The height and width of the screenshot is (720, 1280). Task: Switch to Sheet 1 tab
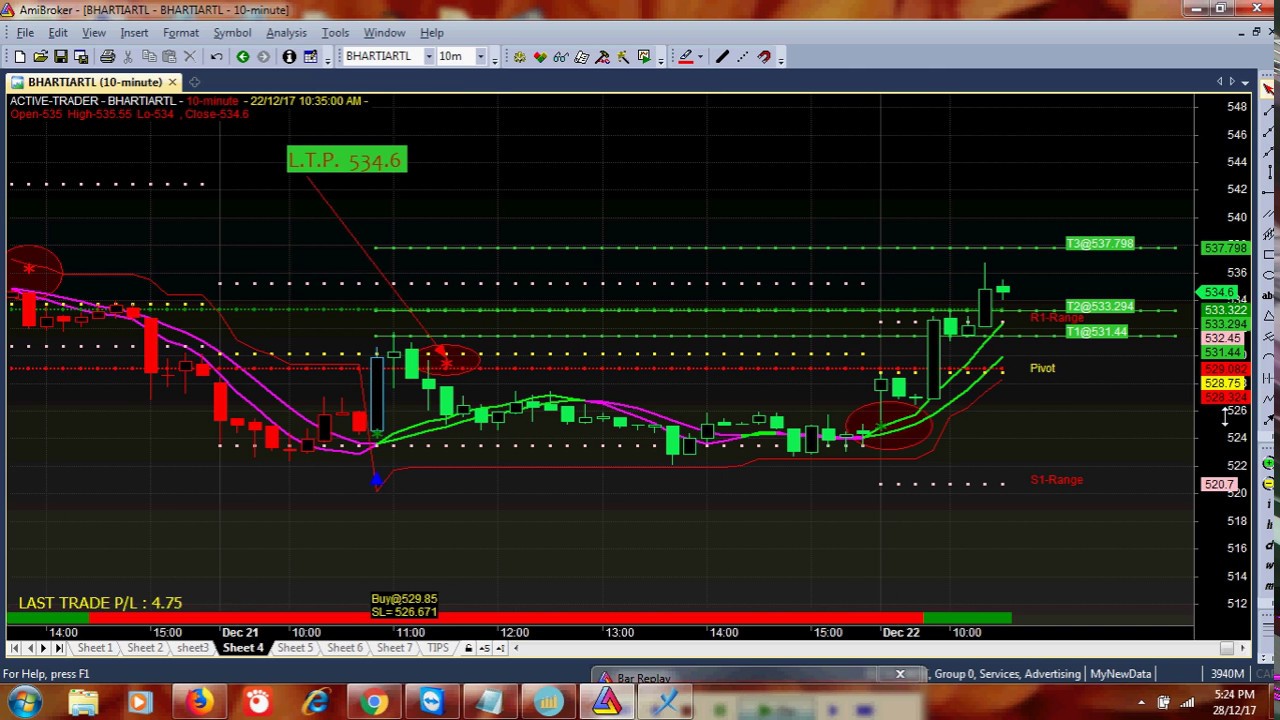95,648
